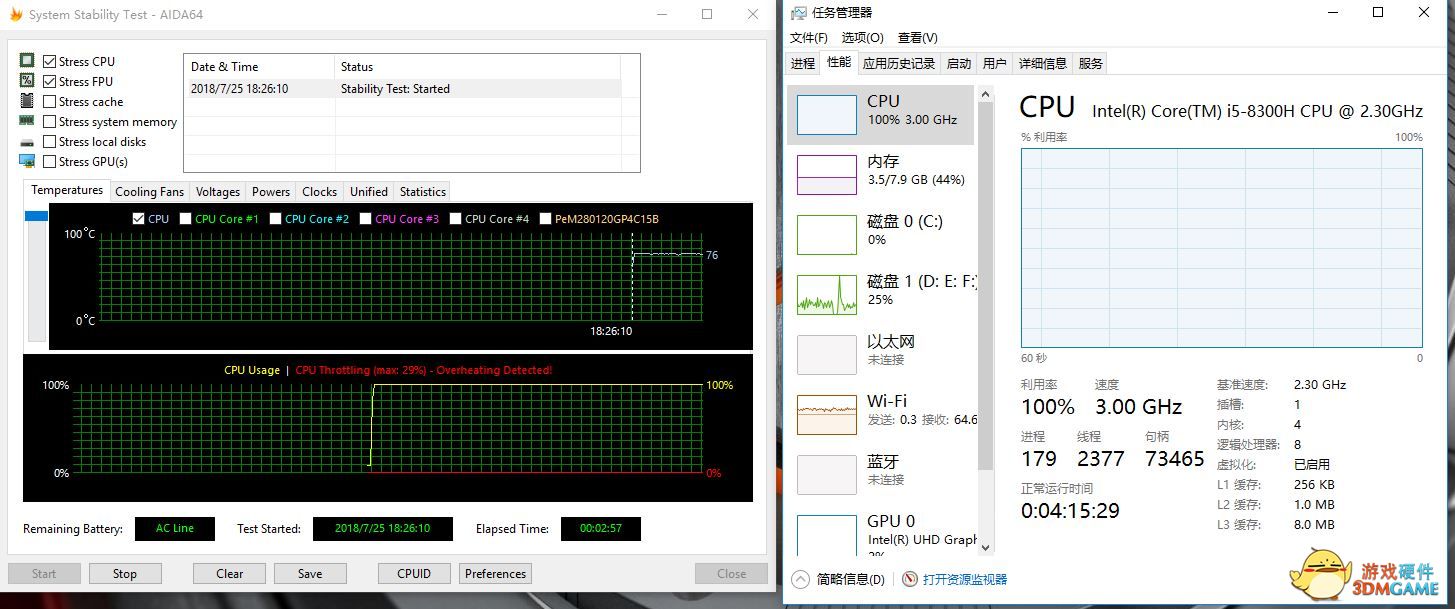
Task: Collapse details via 简略信息 chevron
Action: (x=800, y=579)
